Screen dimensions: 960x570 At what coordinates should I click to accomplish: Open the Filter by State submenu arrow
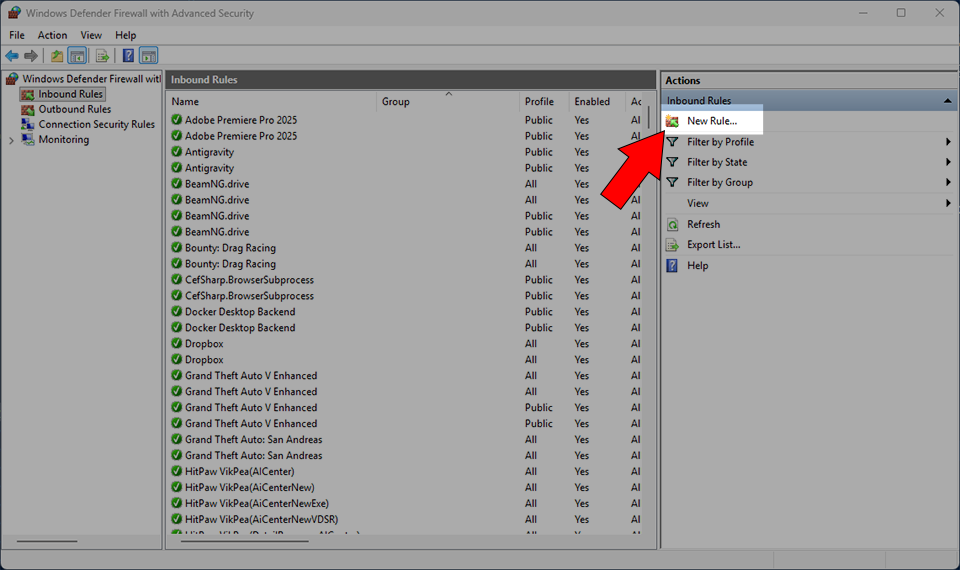948,162
